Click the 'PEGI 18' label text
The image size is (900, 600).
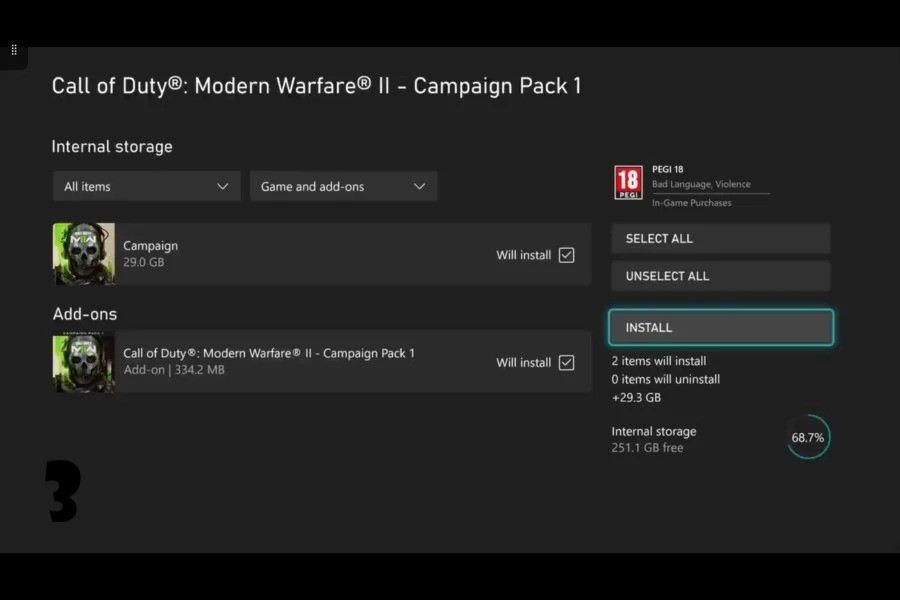pyautogui.click(x=668, y=169)
